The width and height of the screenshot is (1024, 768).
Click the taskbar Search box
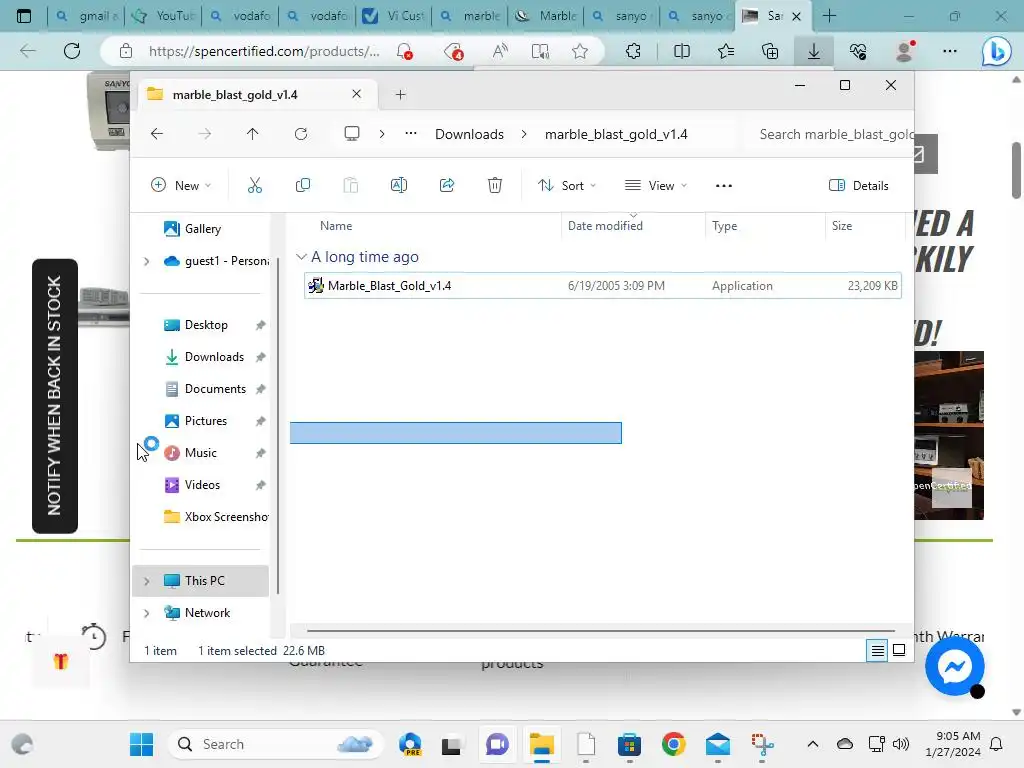coord(276,744)
